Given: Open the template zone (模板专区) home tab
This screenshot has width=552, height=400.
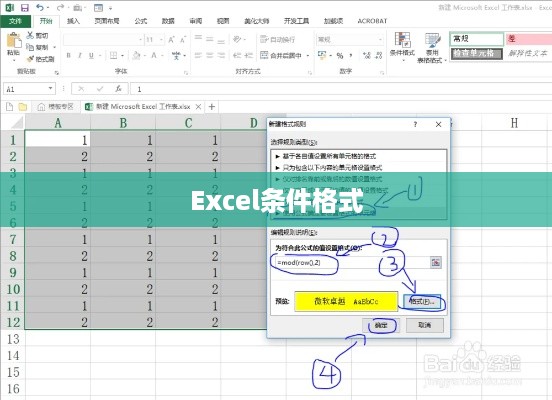Looking at the screenshot, I should point(56,106).
